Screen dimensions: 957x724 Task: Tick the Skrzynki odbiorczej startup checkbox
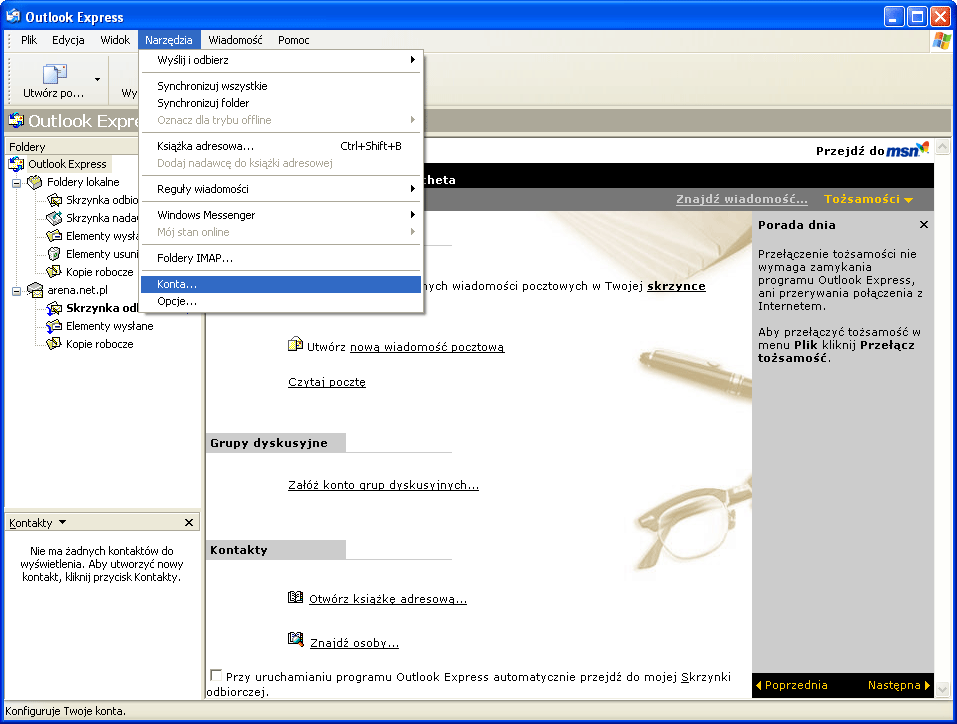(215, 675)
